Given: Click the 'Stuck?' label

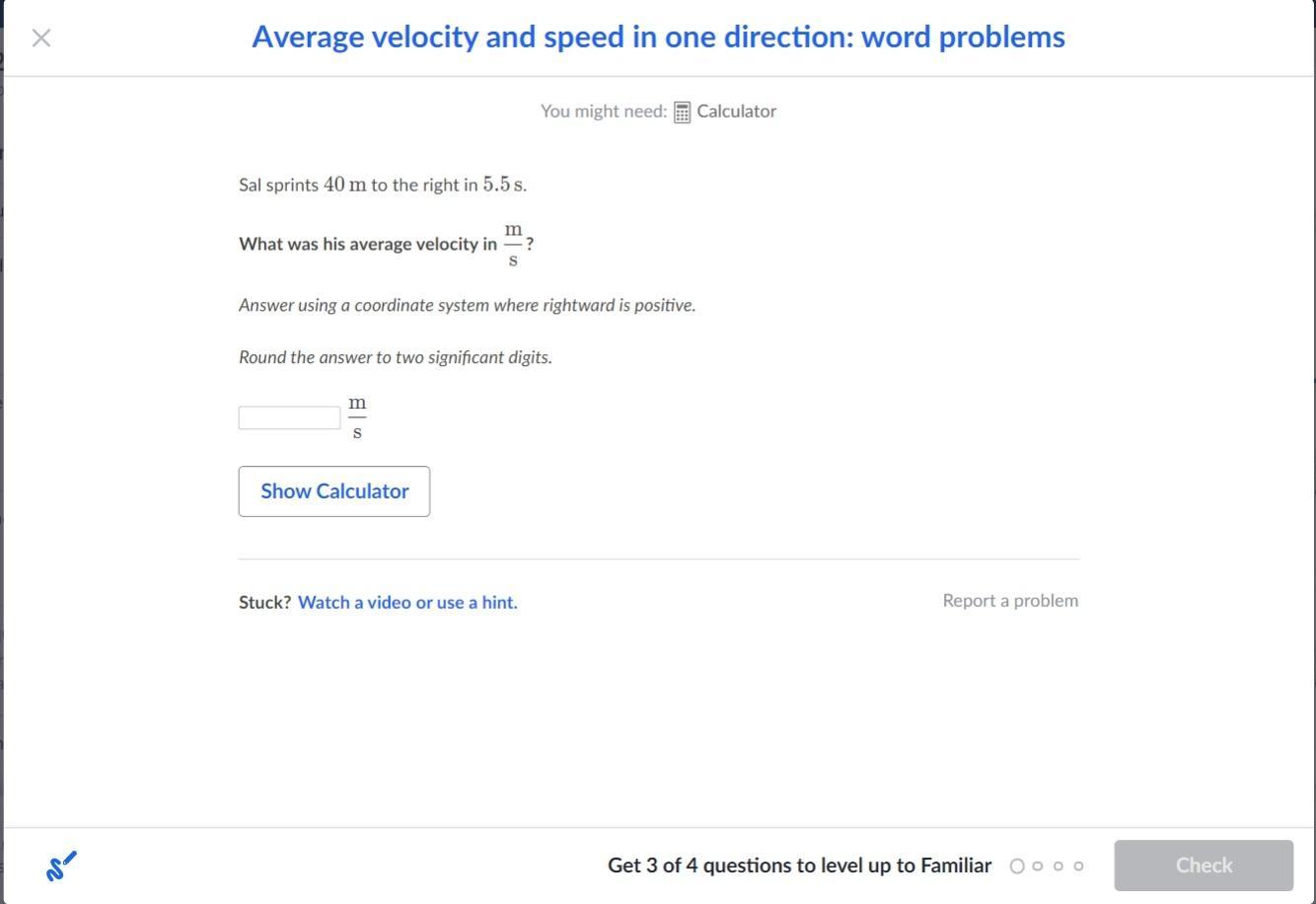Looking at the screenshot, I should [264, 602].
